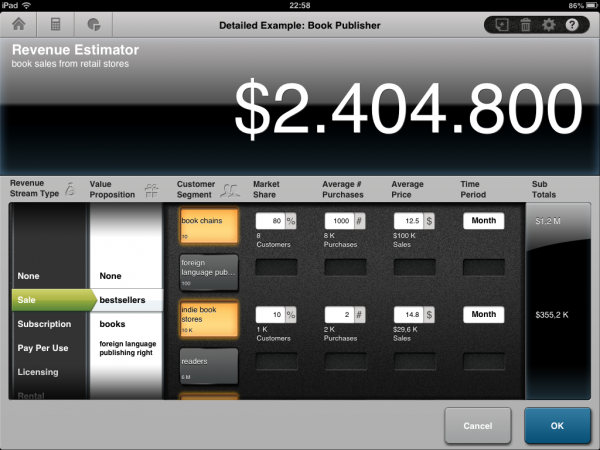The height and width of the screenshot is (450, 600).
Task: Open settings gear icon
Action: coord(548,23)
